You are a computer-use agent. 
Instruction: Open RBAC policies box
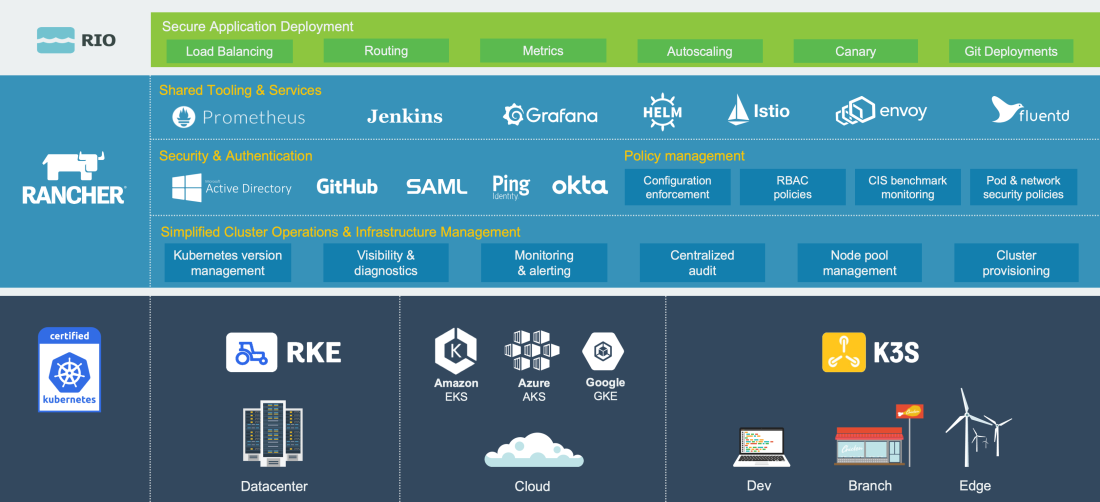pos(793,187)
